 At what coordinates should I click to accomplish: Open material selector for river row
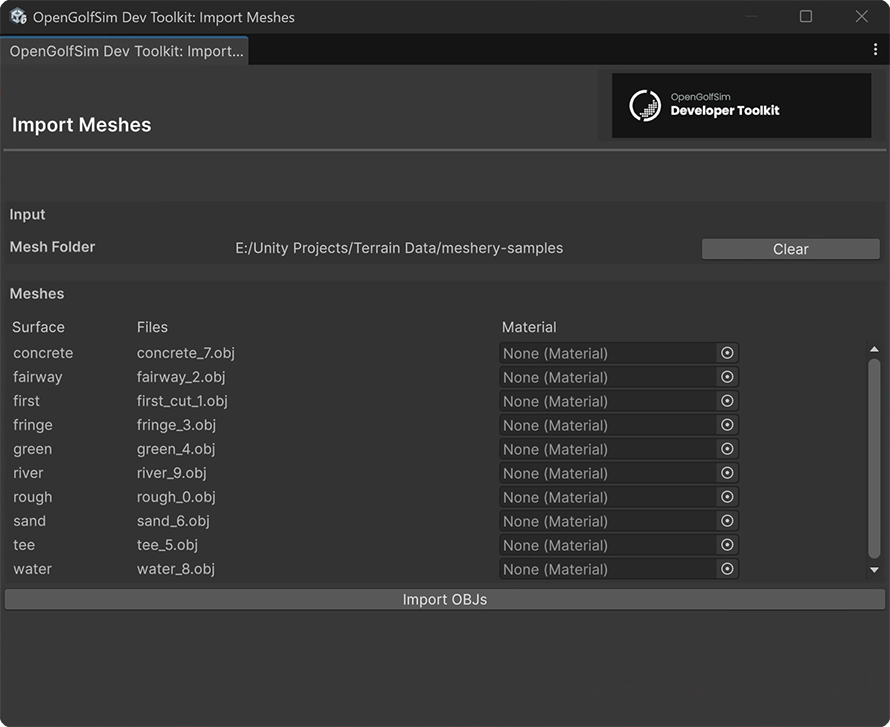727,473
